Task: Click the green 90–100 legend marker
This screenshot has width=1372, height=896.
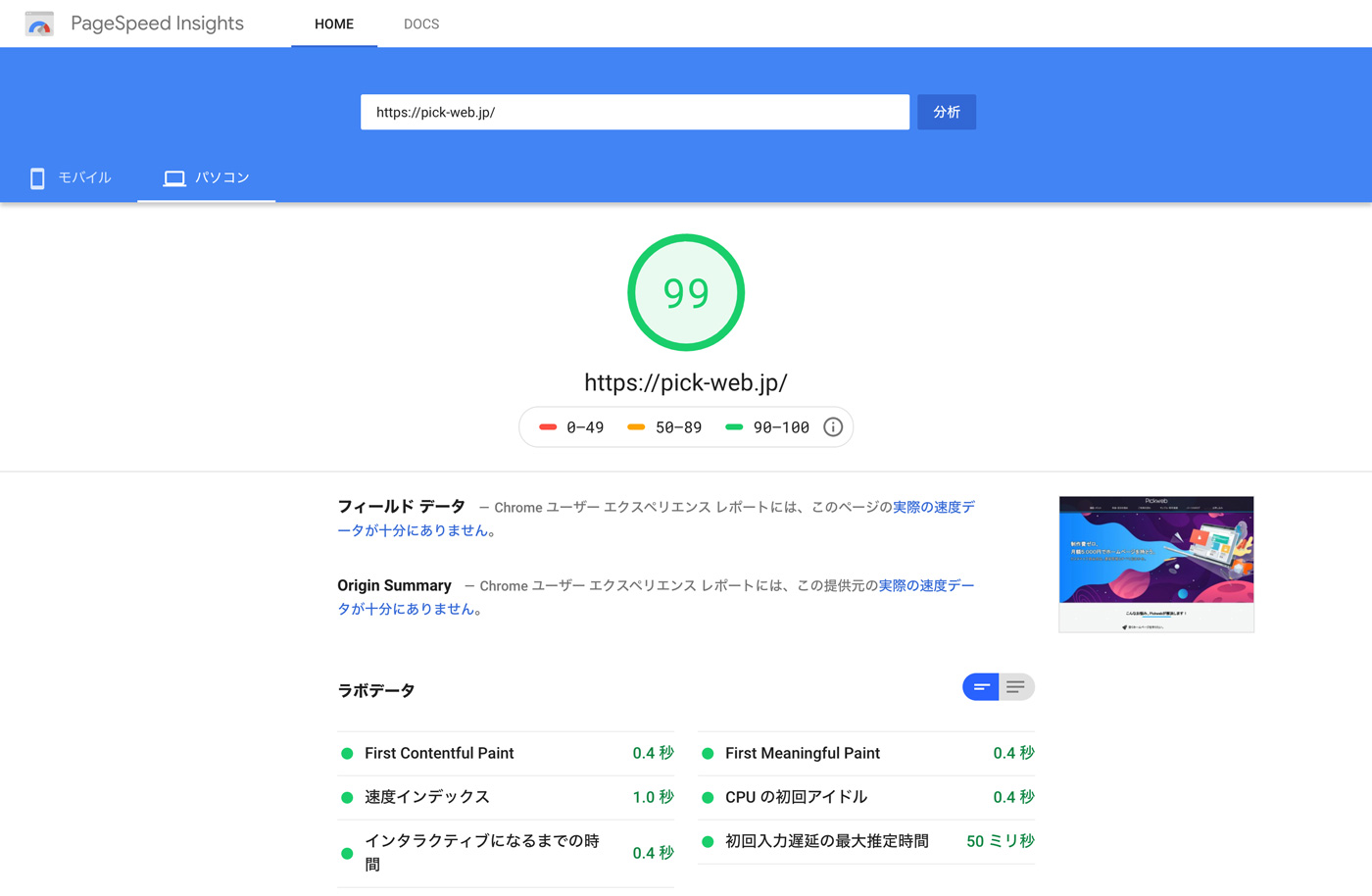Action: click(x=734, y=427)
